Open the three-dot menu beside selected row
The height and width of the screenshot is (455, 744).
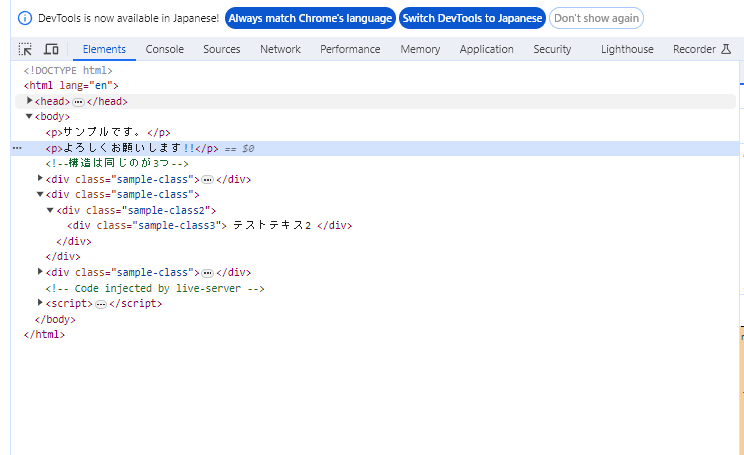pos(17,148)
